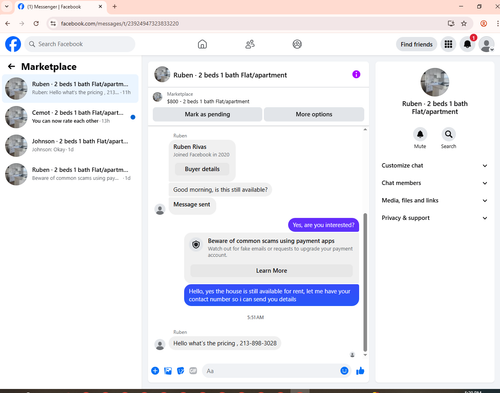500x393 pixels.
Task: Click the 'Message sent' bubble
Action: coord(192,205)
